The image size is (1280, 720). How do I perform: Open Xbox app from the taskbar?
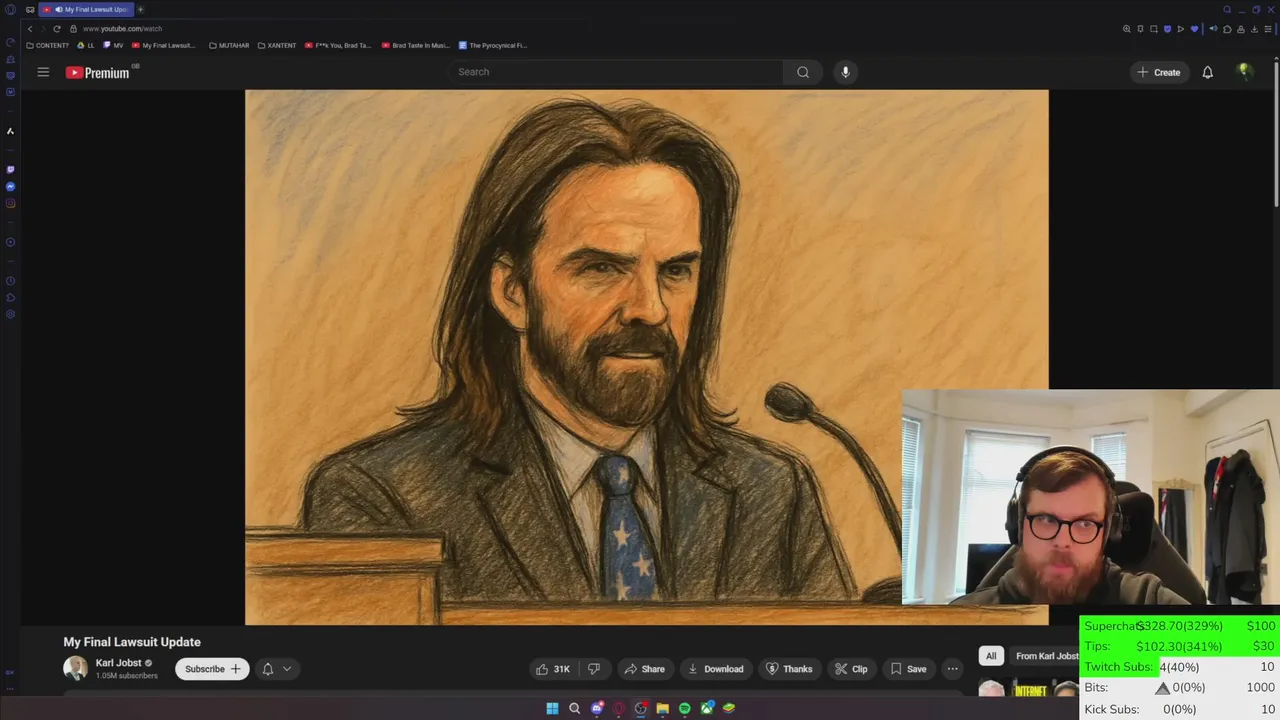(x=708, y=708)
